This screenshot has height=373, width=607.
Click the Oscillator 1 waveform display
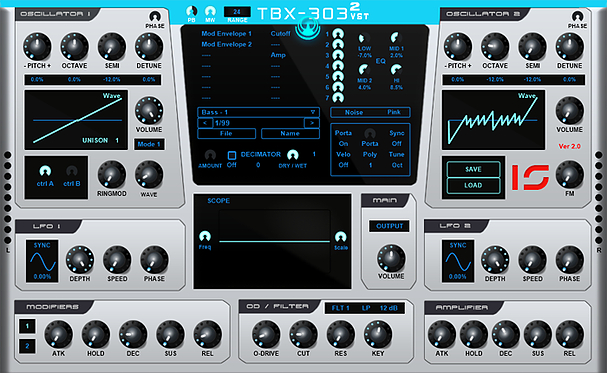pyautogui.click(x=76, y=120)
